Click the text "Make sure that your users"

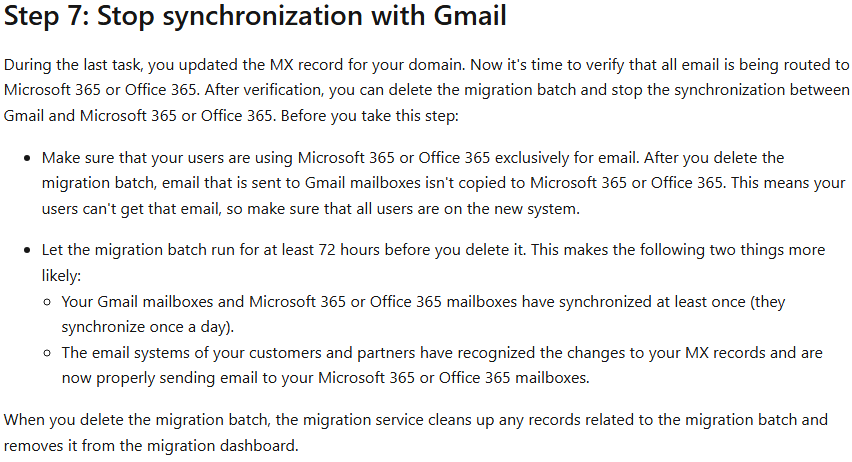[x=133, y=158]
